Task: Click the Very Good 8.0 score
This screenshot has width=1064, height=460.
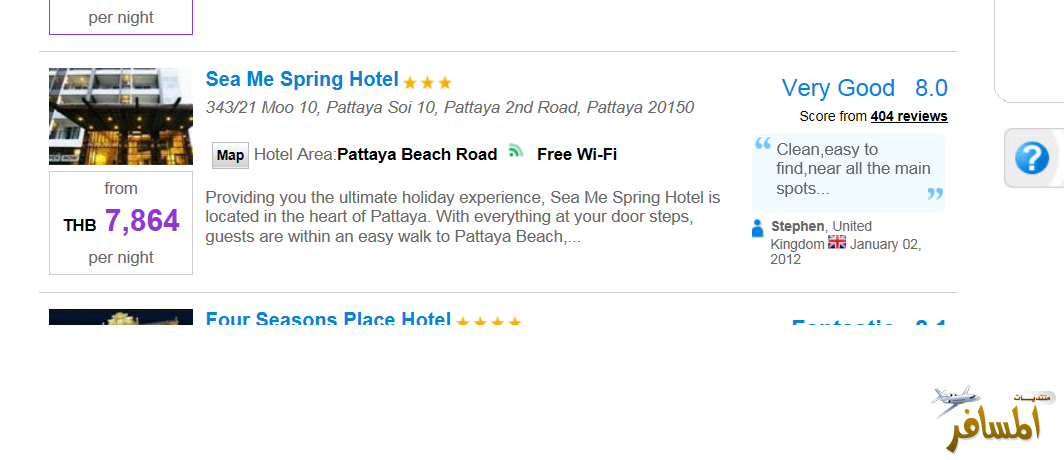Action: click(x=864, y=88)
